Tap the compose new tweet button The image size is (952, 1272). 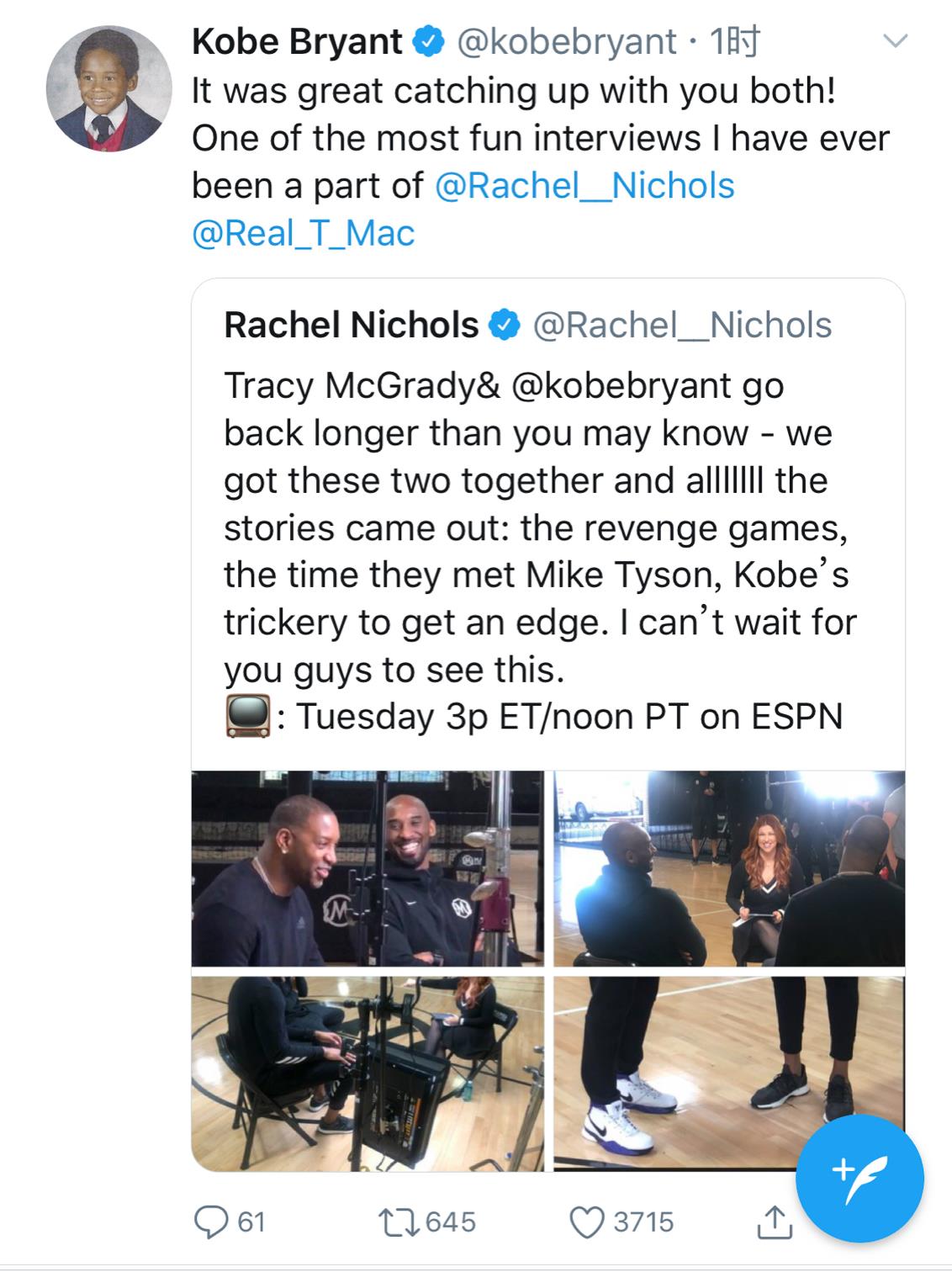[x=859, y=1177]
